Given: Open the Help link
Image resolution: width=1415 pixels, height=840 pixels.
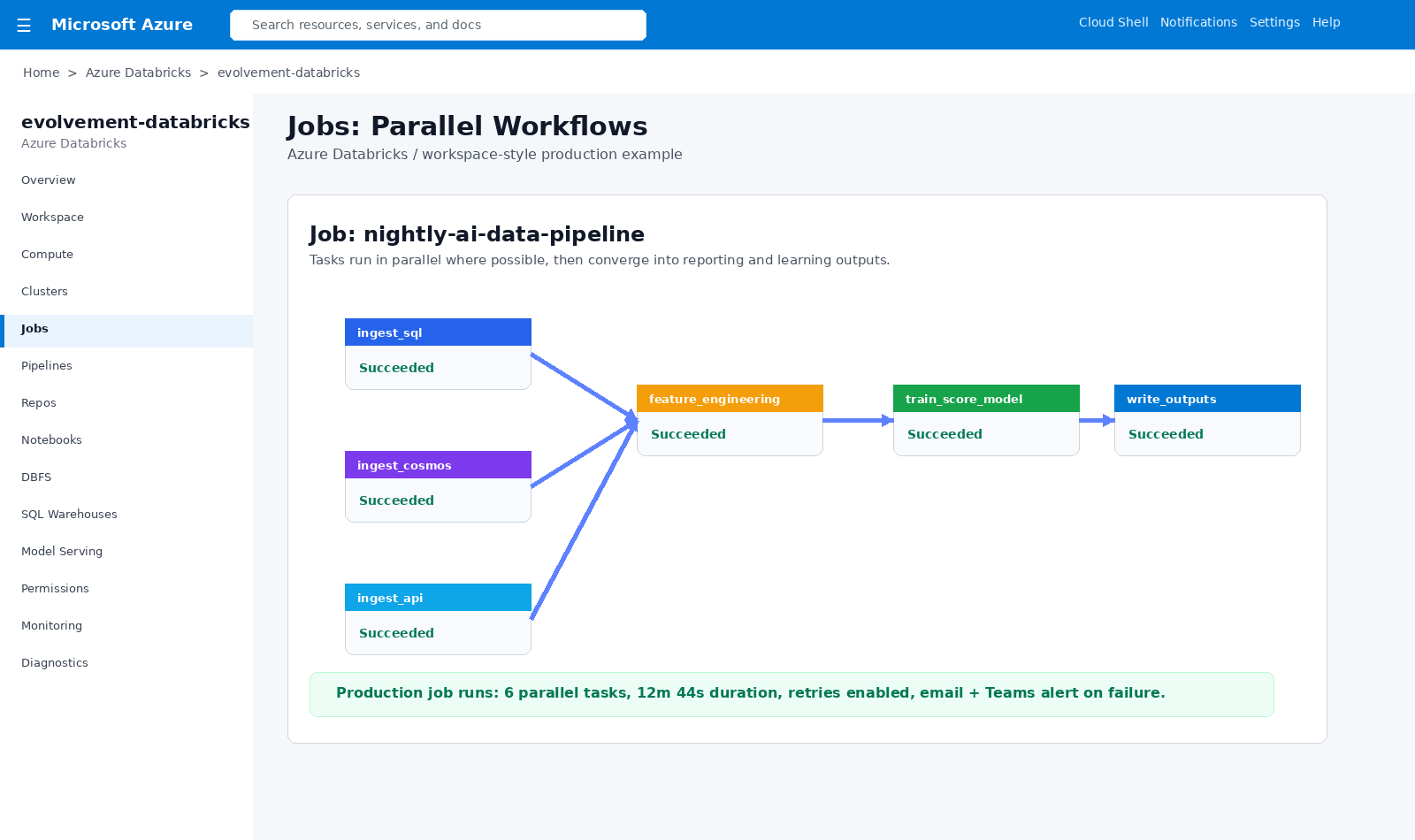Looking at the screenshot, I should tap(1326, 22).
